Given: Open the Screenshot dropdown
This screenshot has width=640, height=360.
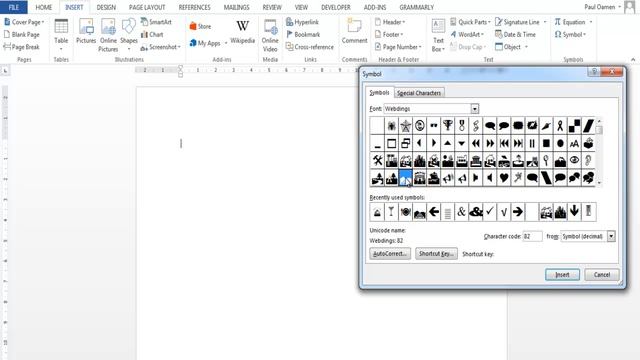Looking at the screenshot, I should click(x=160, y=47).
